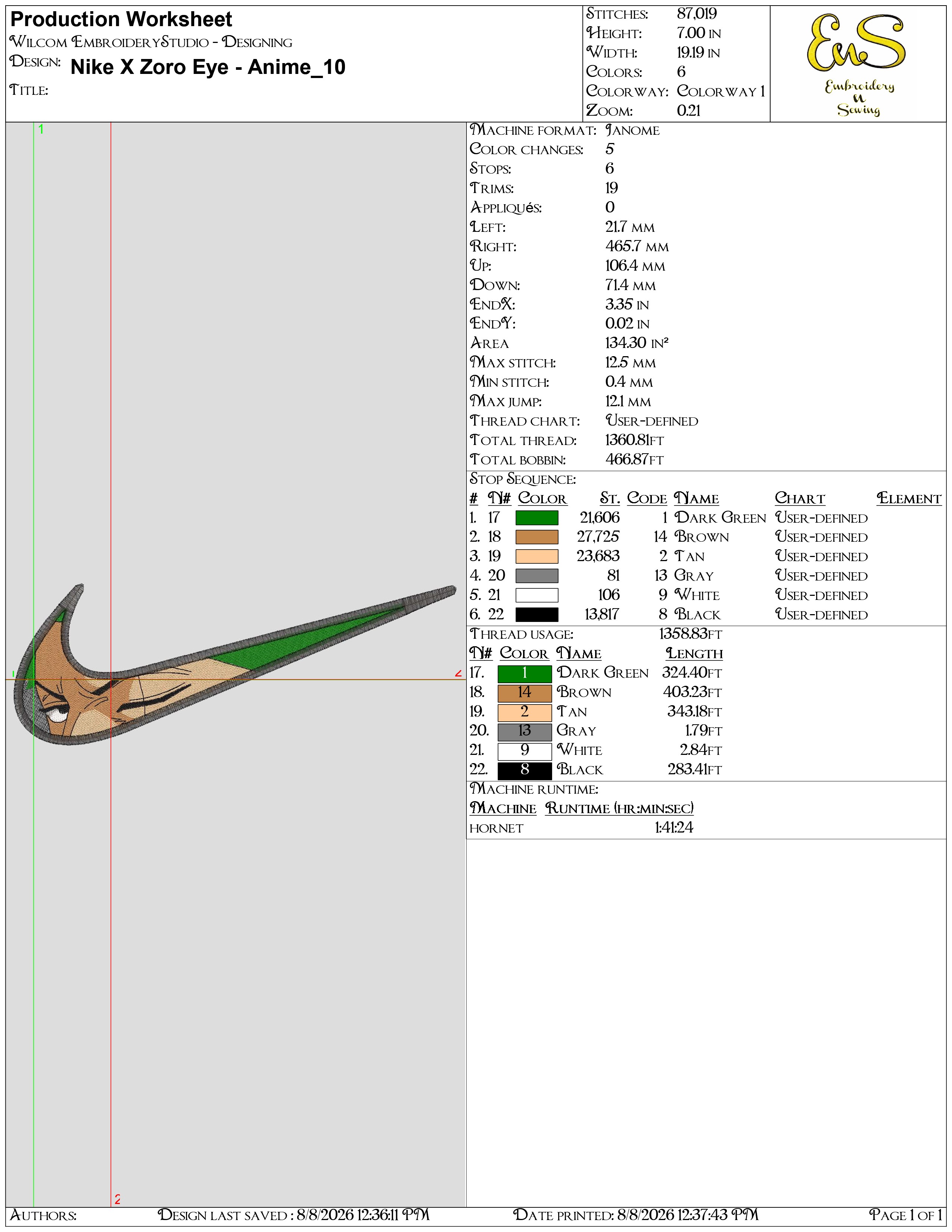Click the Min stitch value "0.4 mm"

629,382
